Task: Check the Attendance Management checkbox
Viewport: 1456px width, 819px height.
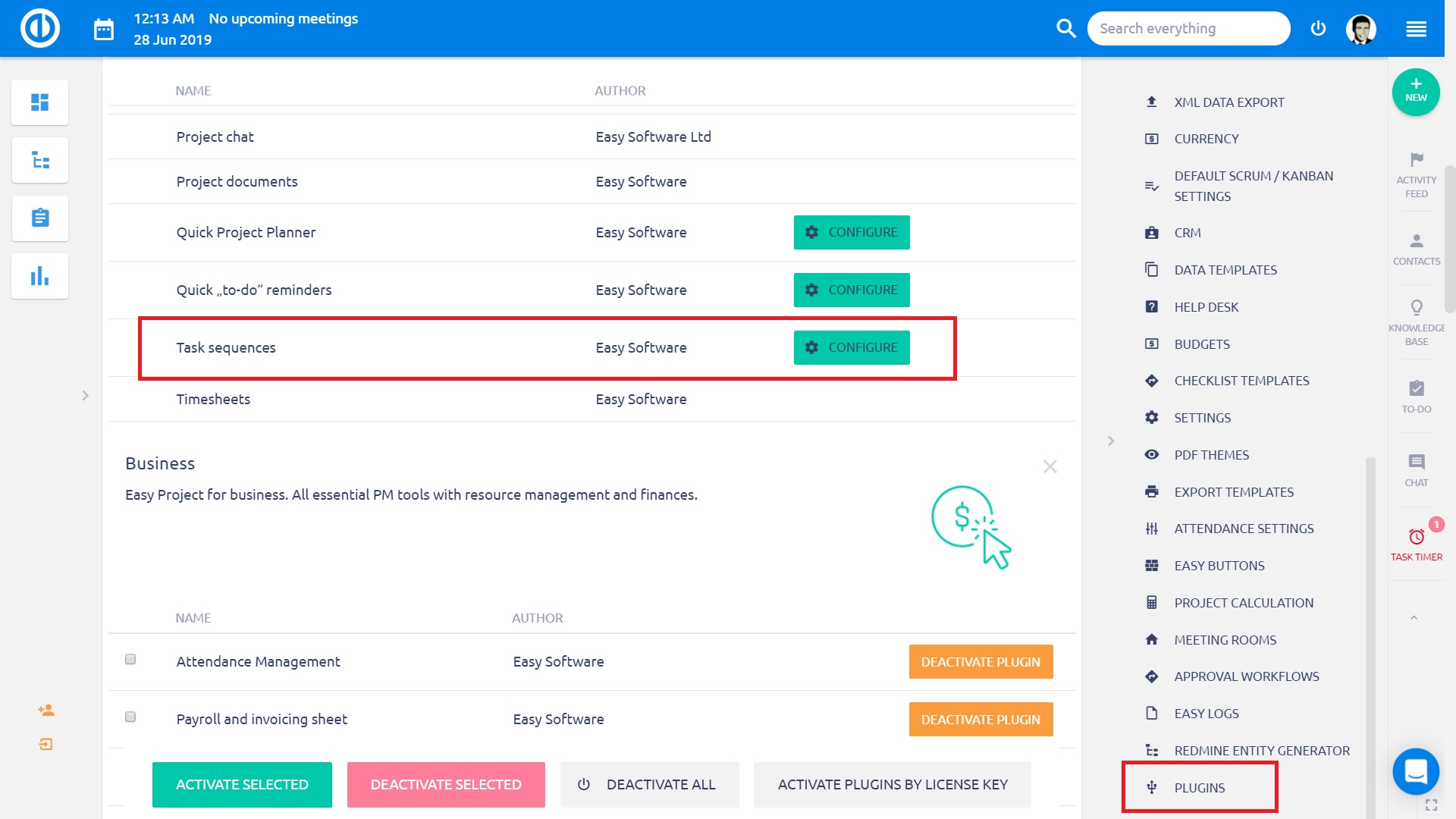Action: click(x=130, y=659)
